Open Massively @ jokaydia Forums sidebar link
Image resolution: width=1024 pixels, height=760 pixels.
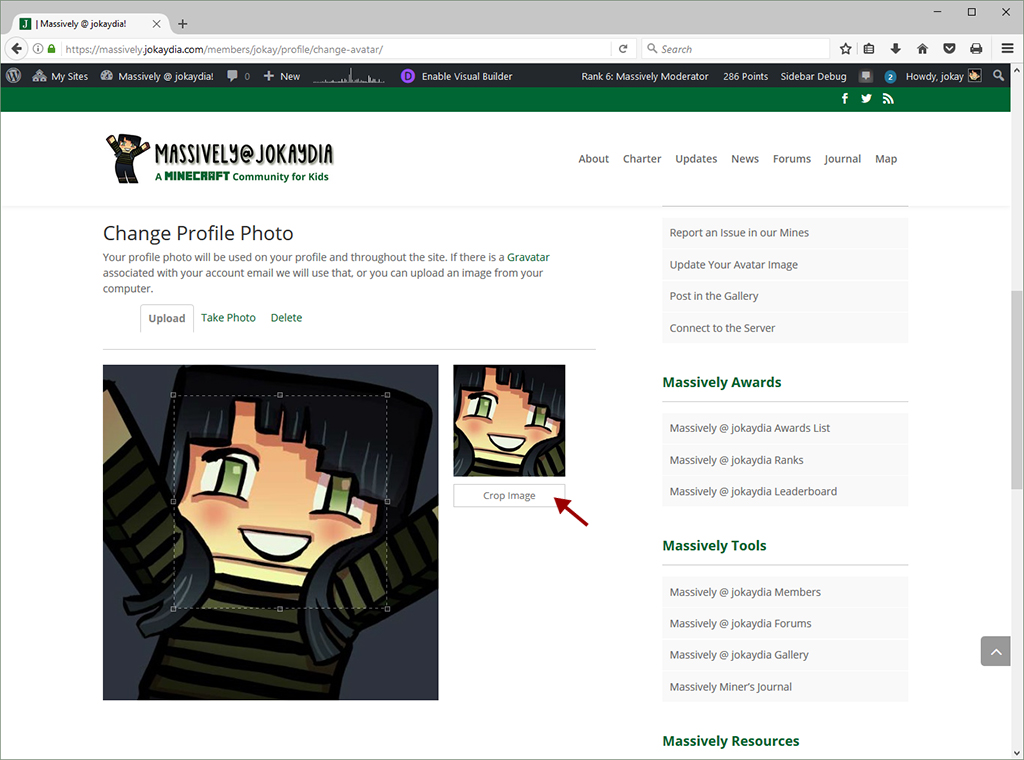[x=785, y=623]
